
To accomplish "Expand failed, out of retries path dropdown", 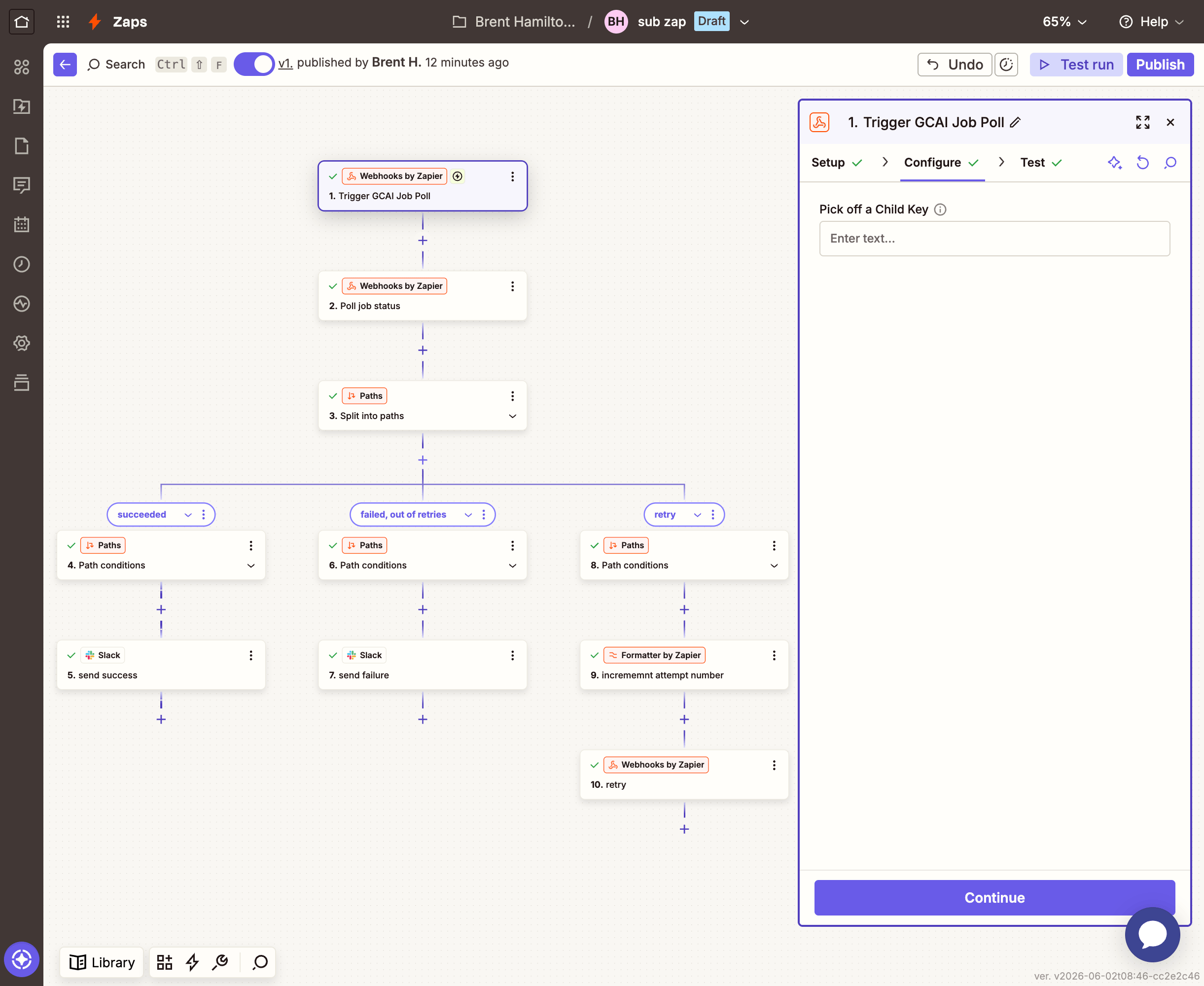I will [x=468, y=515].
